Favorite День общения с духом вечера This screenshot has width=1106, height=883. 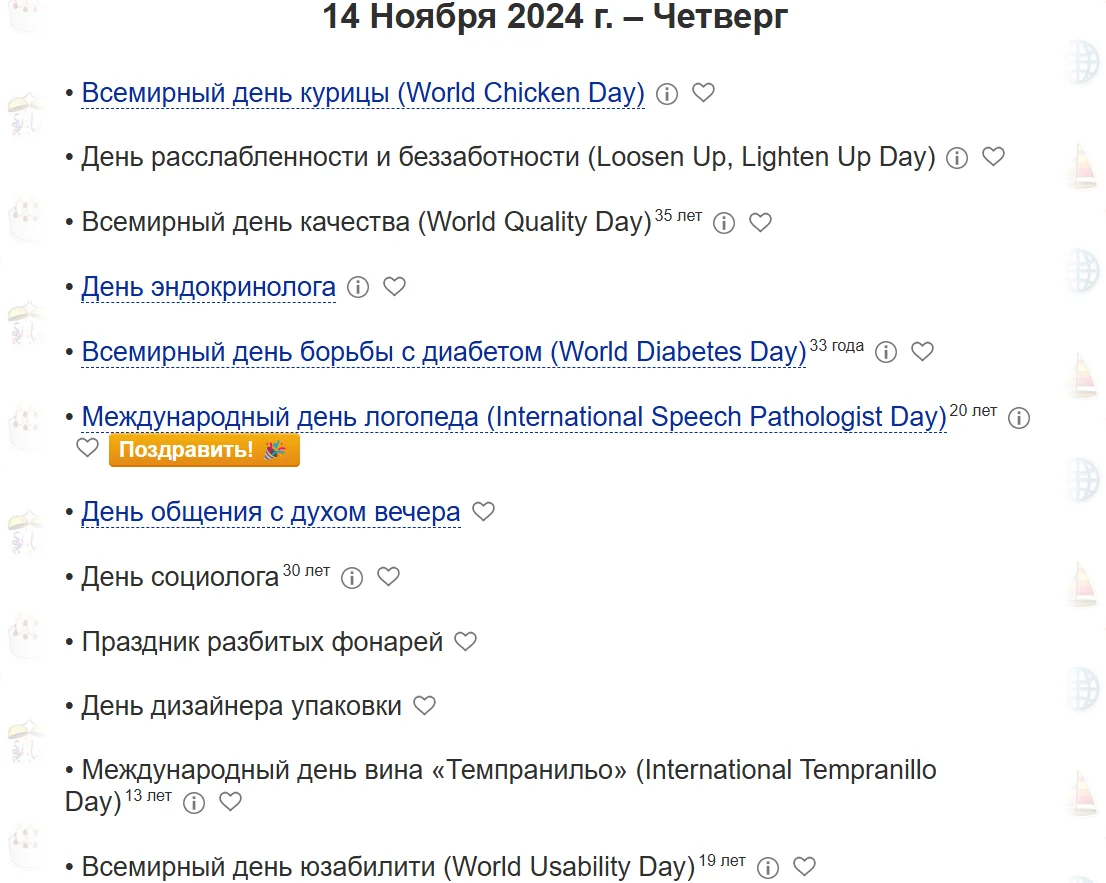pos(484,512)
